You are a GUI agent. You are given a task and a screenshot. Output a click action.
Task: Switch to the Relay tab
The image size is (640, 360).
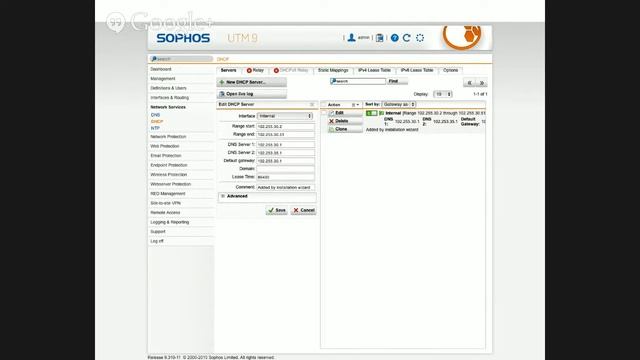point(256,70)
